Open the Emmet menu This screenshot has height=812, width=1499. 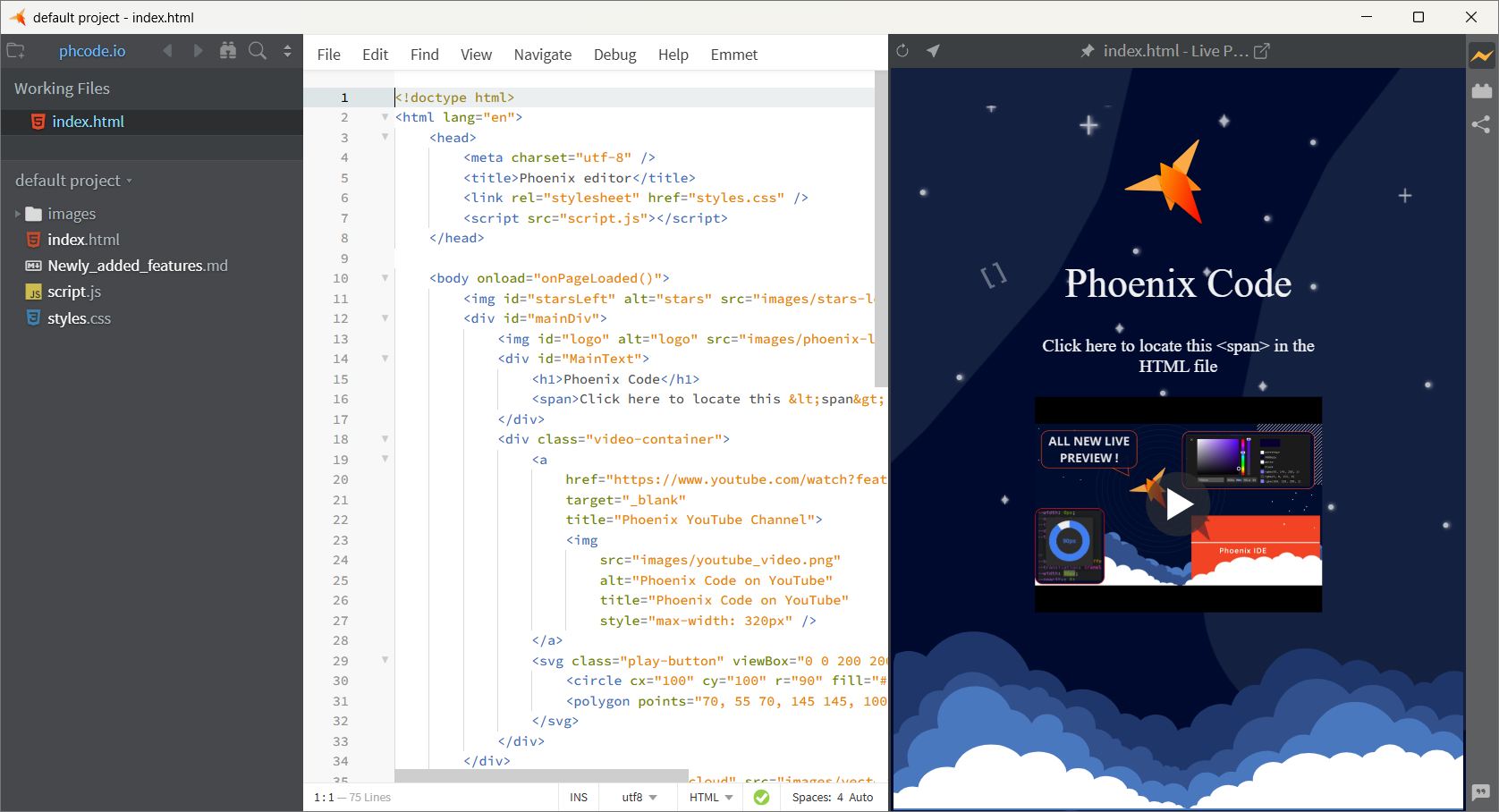[x=733, y=55]
